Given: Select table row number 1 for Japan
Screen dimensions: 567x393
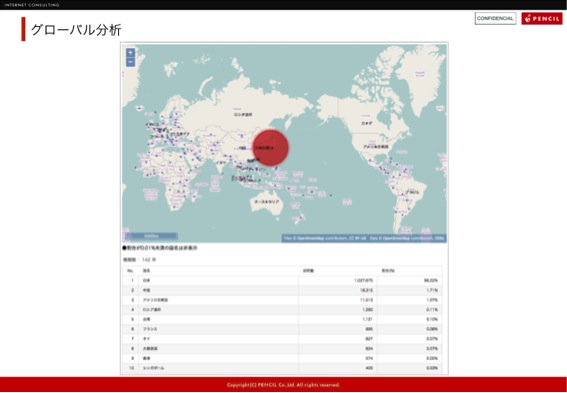Looking at the screenshot, I should click(x=282, y=280).
